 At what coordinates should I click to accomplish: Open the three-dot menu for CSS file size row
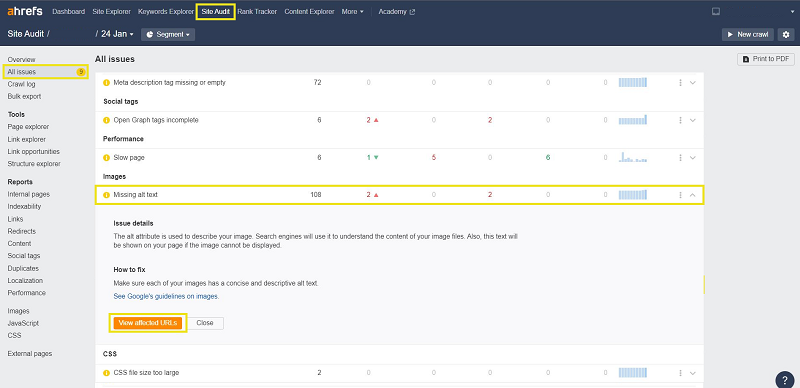tap(681, 373)
